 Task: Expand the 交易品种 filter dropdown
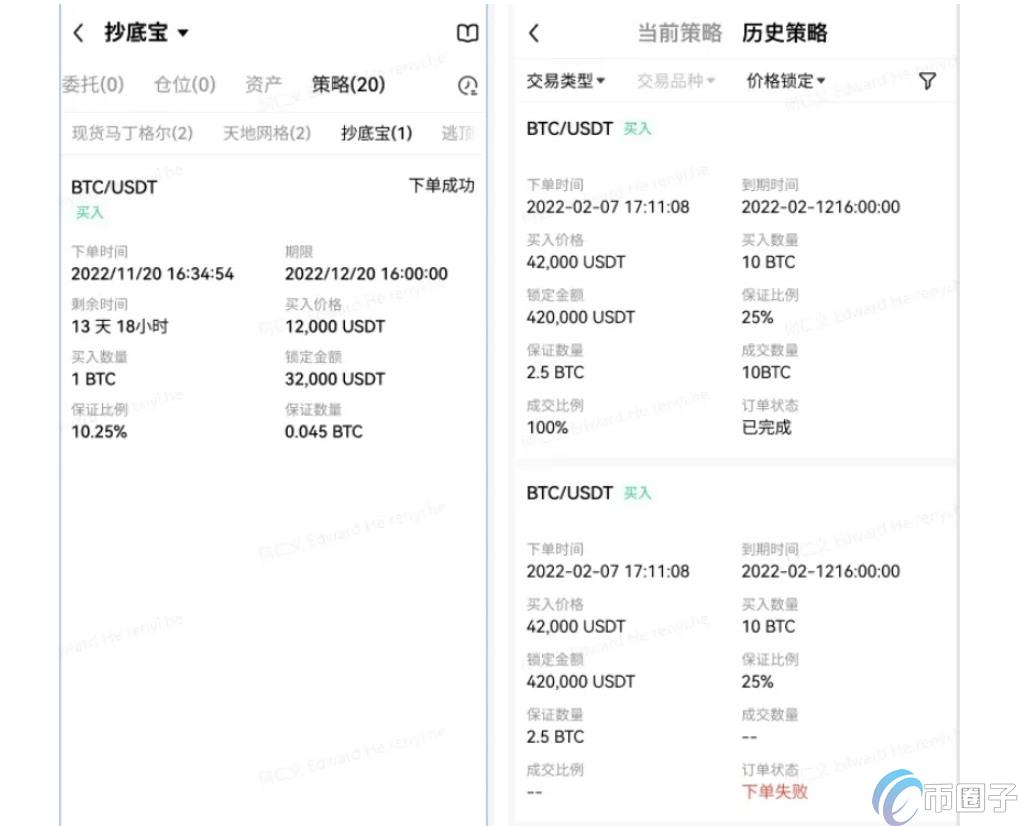[676, 81]
